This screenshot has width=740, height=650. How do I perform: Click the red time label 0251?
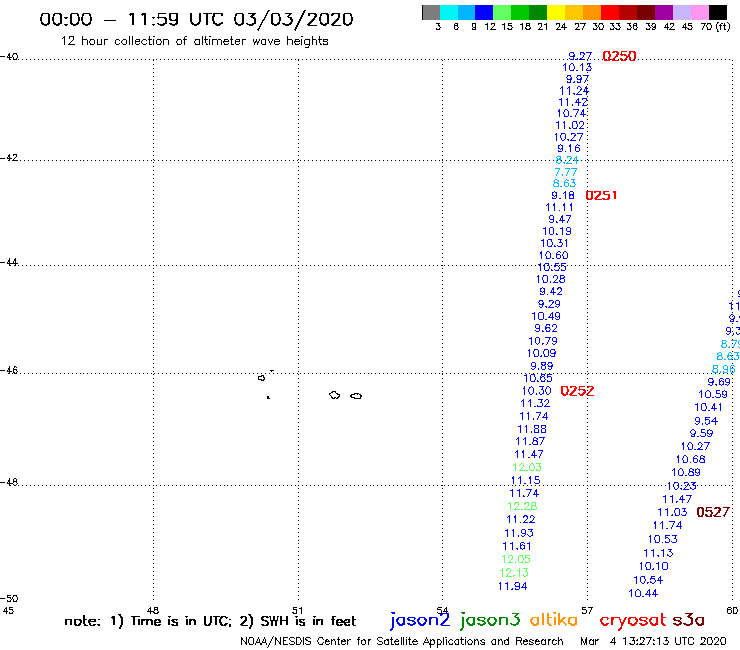click(601, 195)
